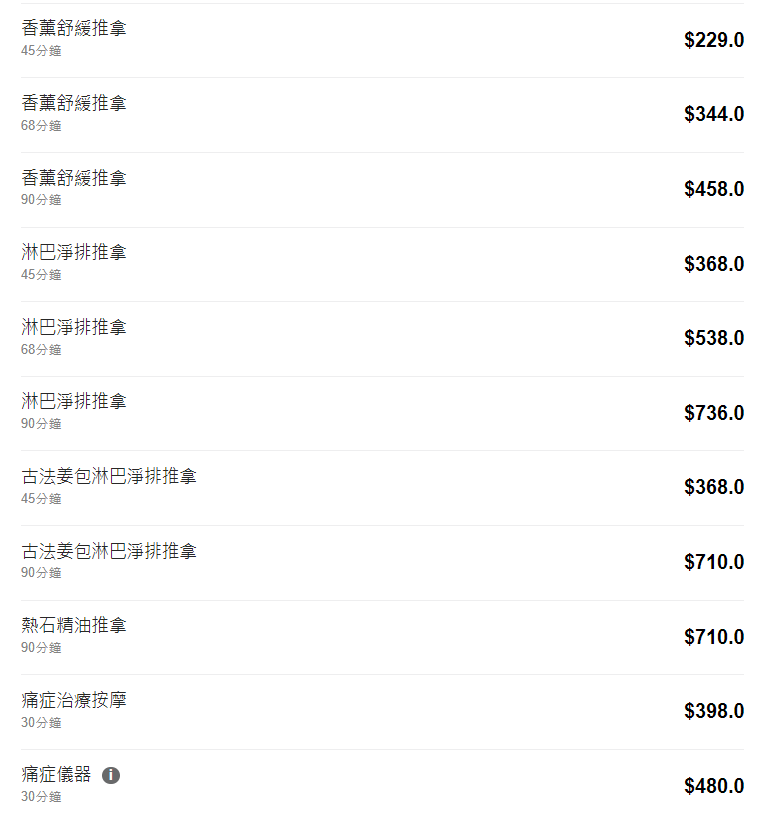Click the info icon beside 痛症儀器

click(111, 775)
